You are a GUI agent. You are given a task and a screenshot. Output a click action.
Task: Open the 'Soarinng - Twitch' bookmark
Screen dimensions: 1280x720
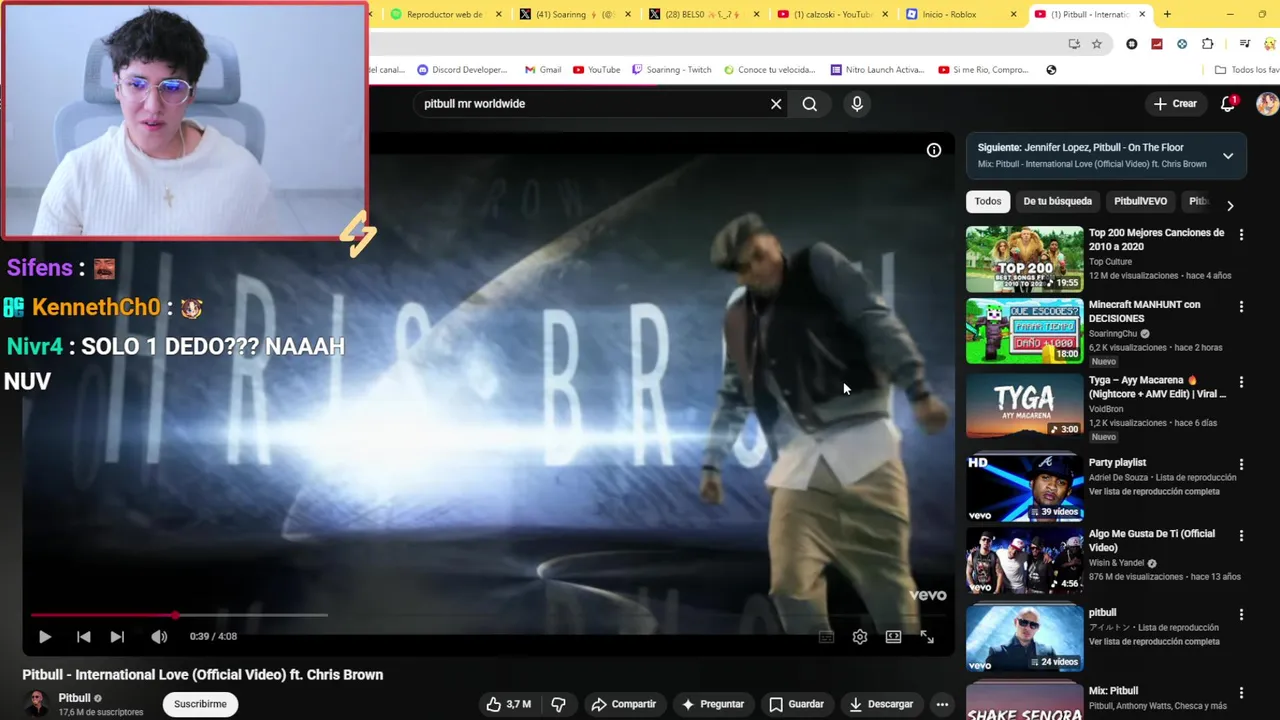(x=671, y=70)
